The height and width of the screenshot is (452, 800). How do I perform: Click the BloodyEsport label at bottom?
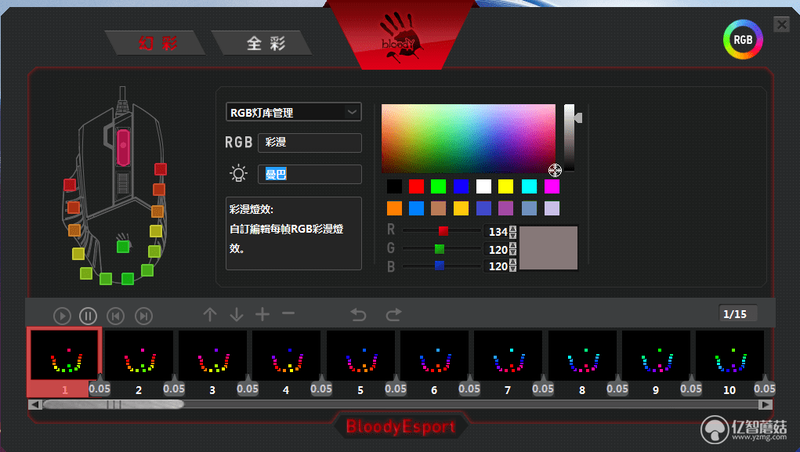(x=401, y=426)
